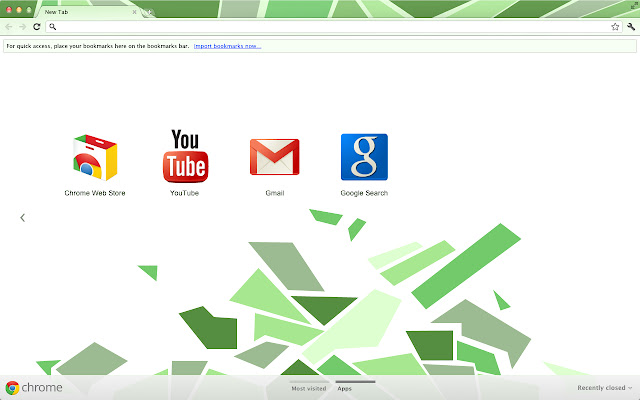Screen dimensions: 640x400
Task: Switch to the Apps section
Action: coord(344,389)
